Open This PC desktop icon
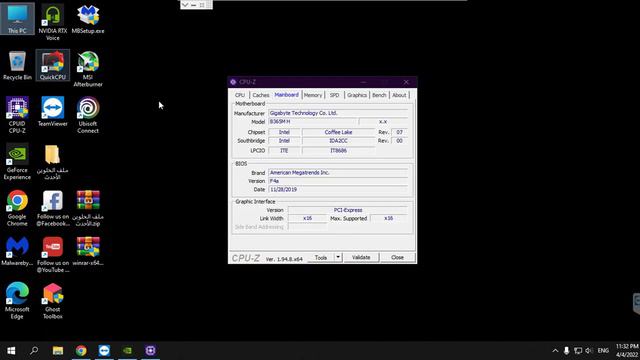 (17, 19)
